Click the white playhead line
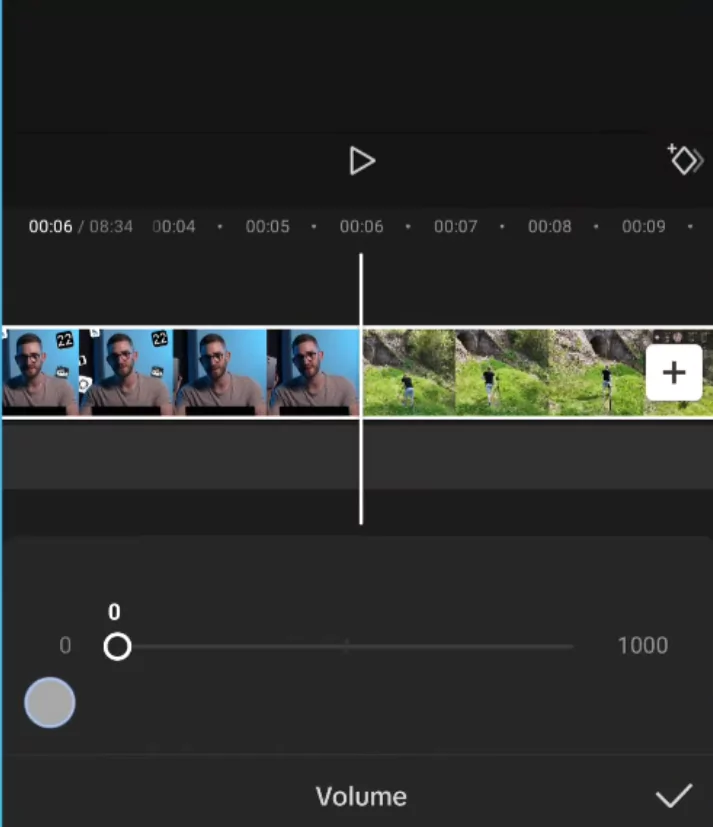The height and width of the screenshot is (827, 713). click(361, 389)
